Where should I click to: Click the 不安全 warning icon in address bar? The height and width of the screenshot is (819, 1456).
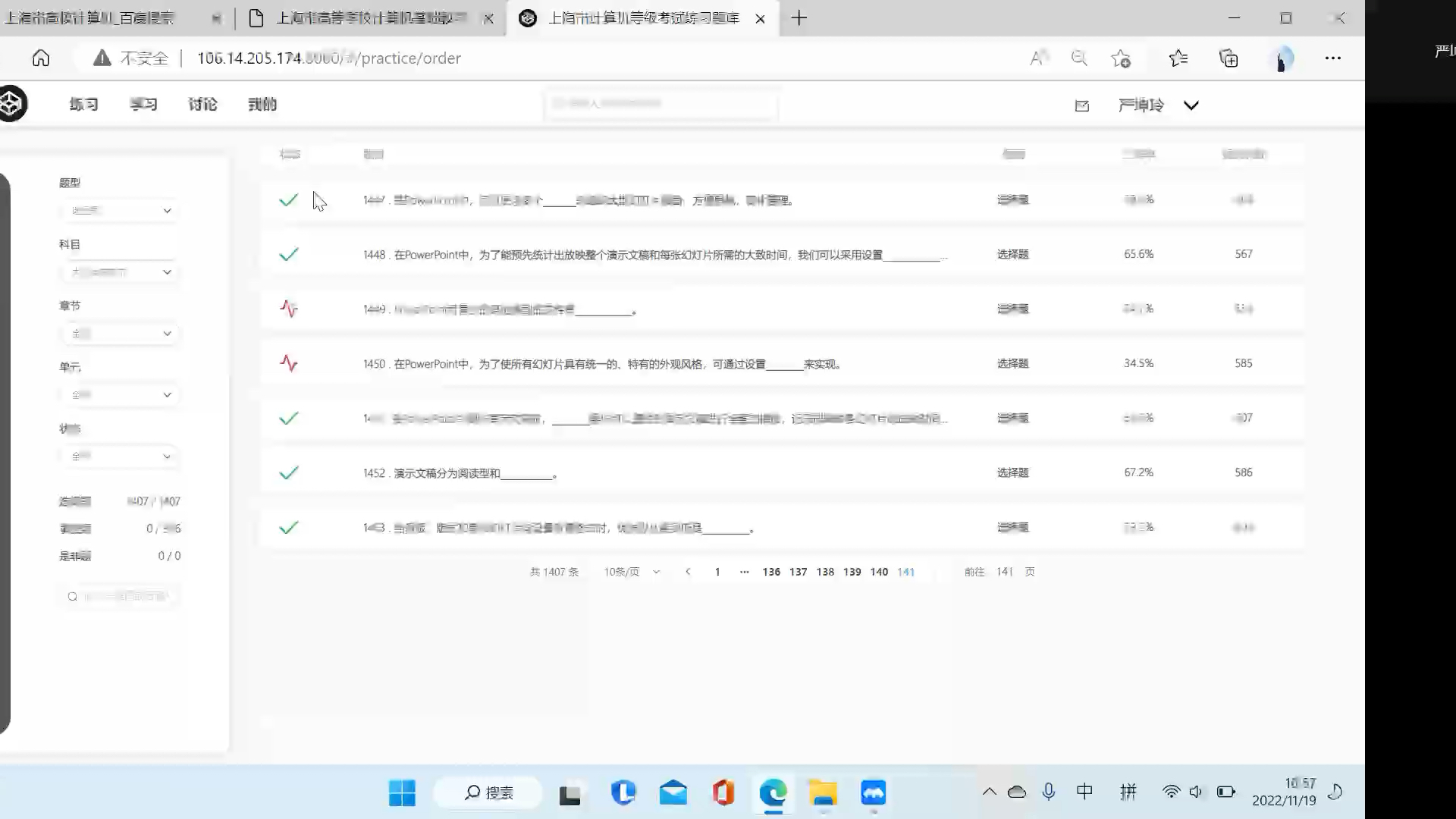point(101,58)
